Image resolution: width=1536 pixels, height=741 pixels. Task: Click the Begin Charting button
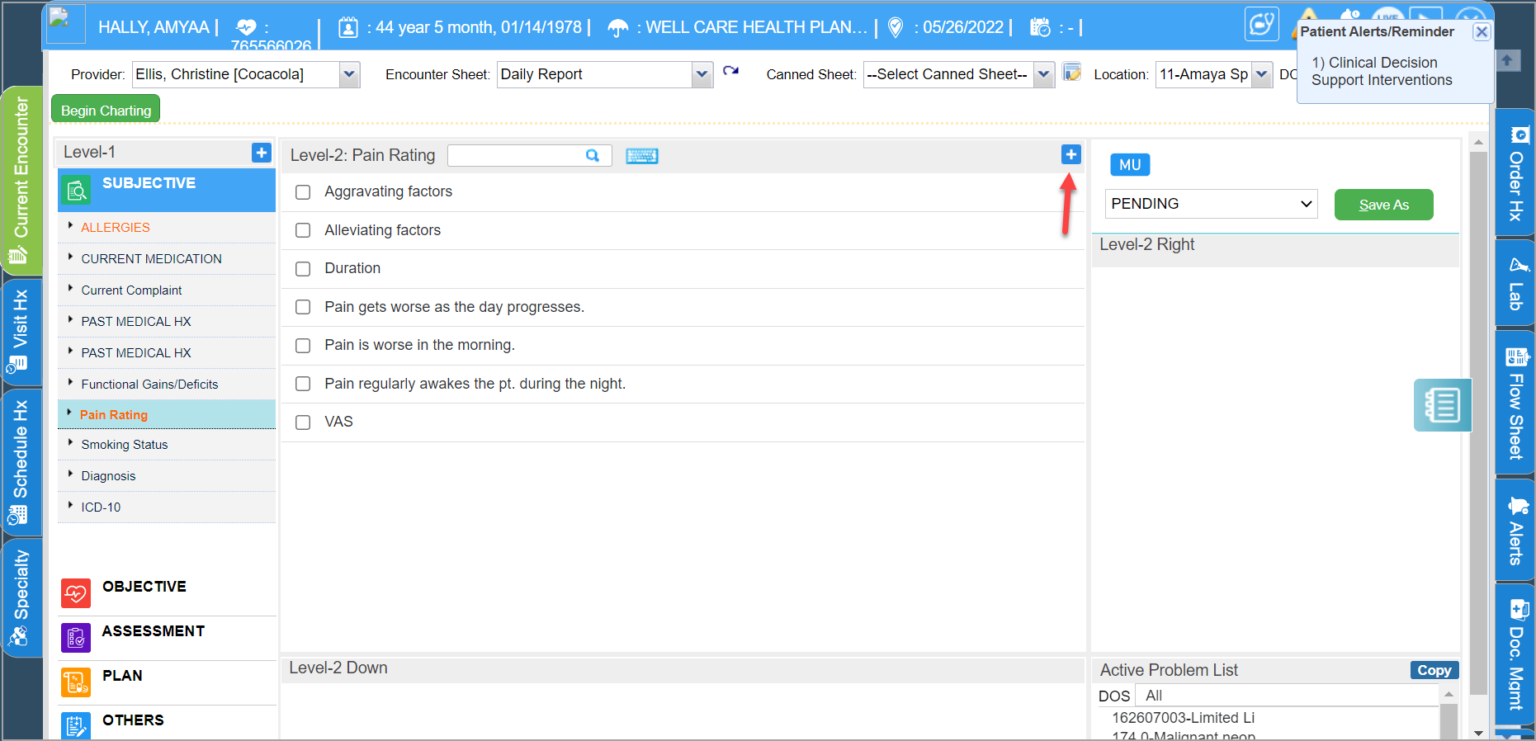(105, 108)
